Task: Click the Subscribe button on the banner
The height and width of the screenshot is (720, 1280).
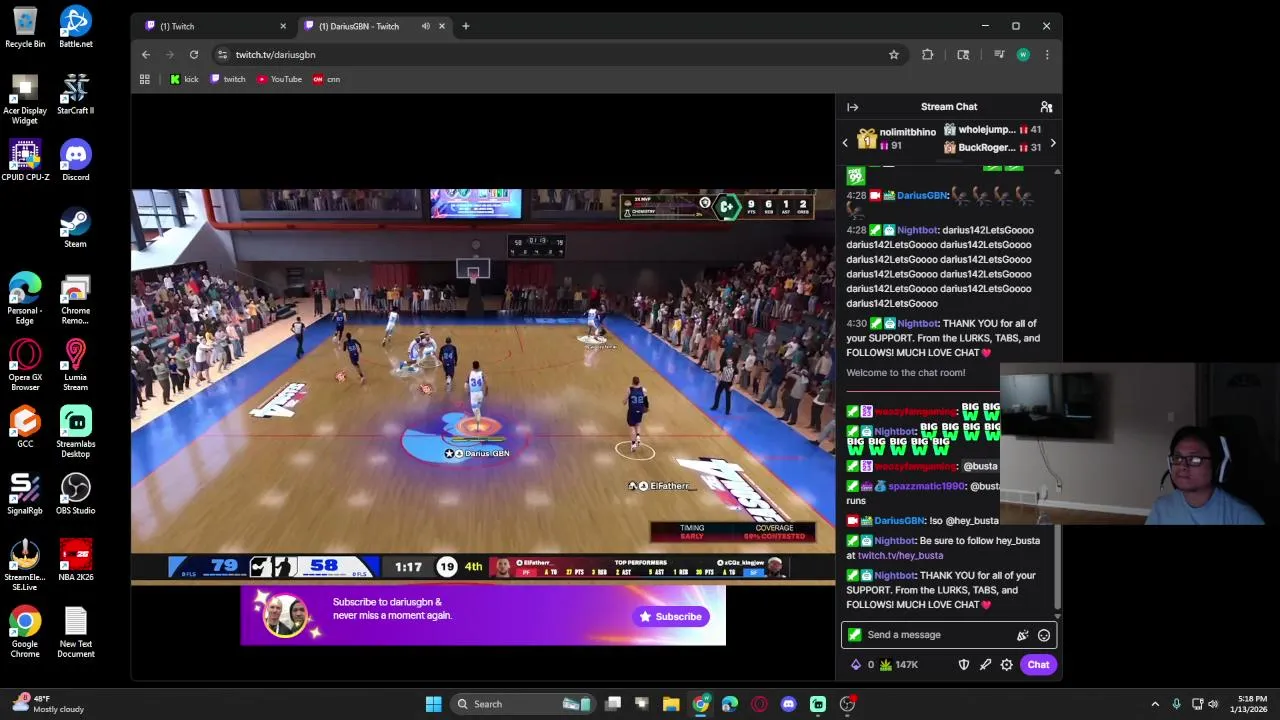Action: click(x=672, y=617)
